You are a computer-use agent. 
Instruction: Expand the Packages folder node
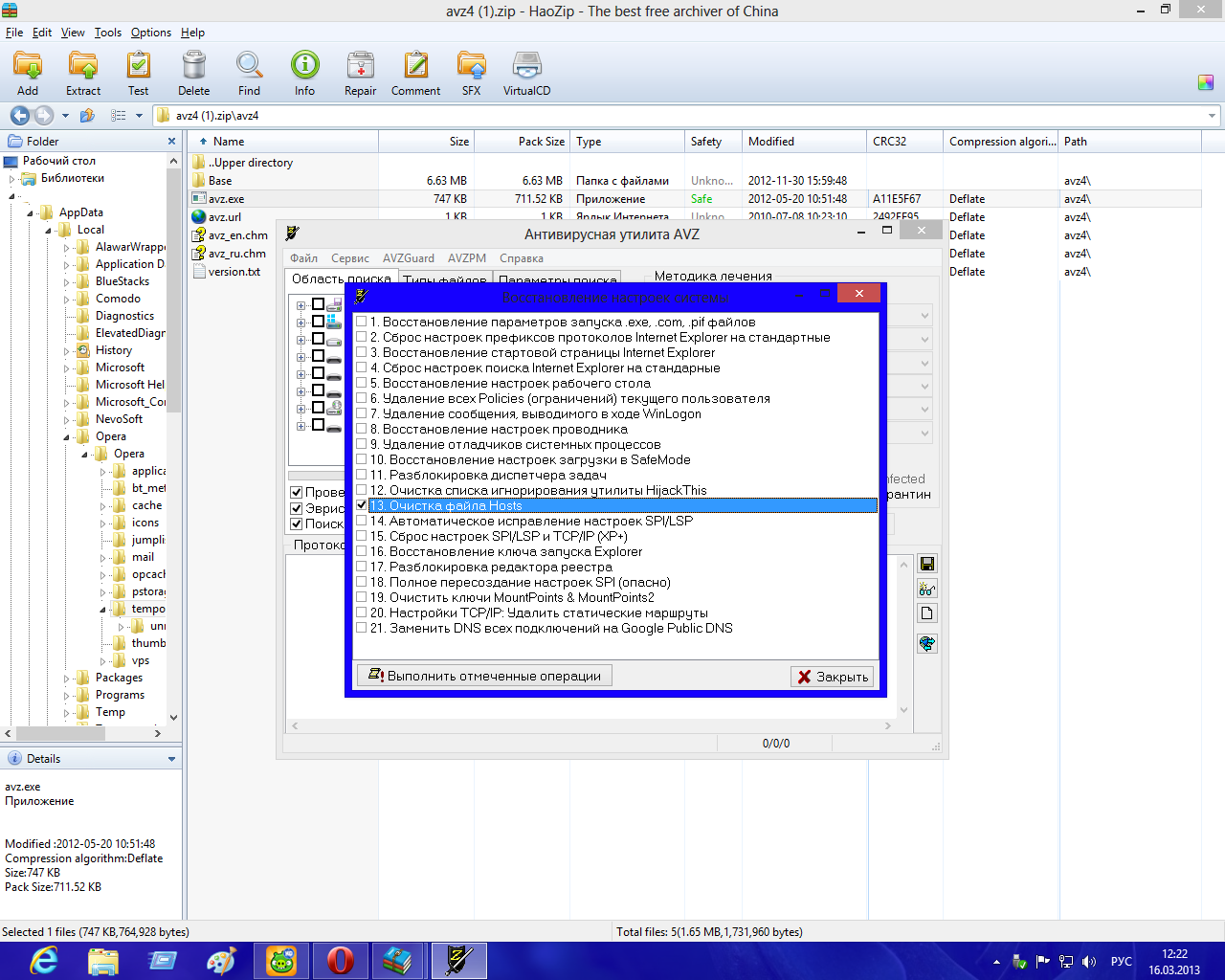67,678
